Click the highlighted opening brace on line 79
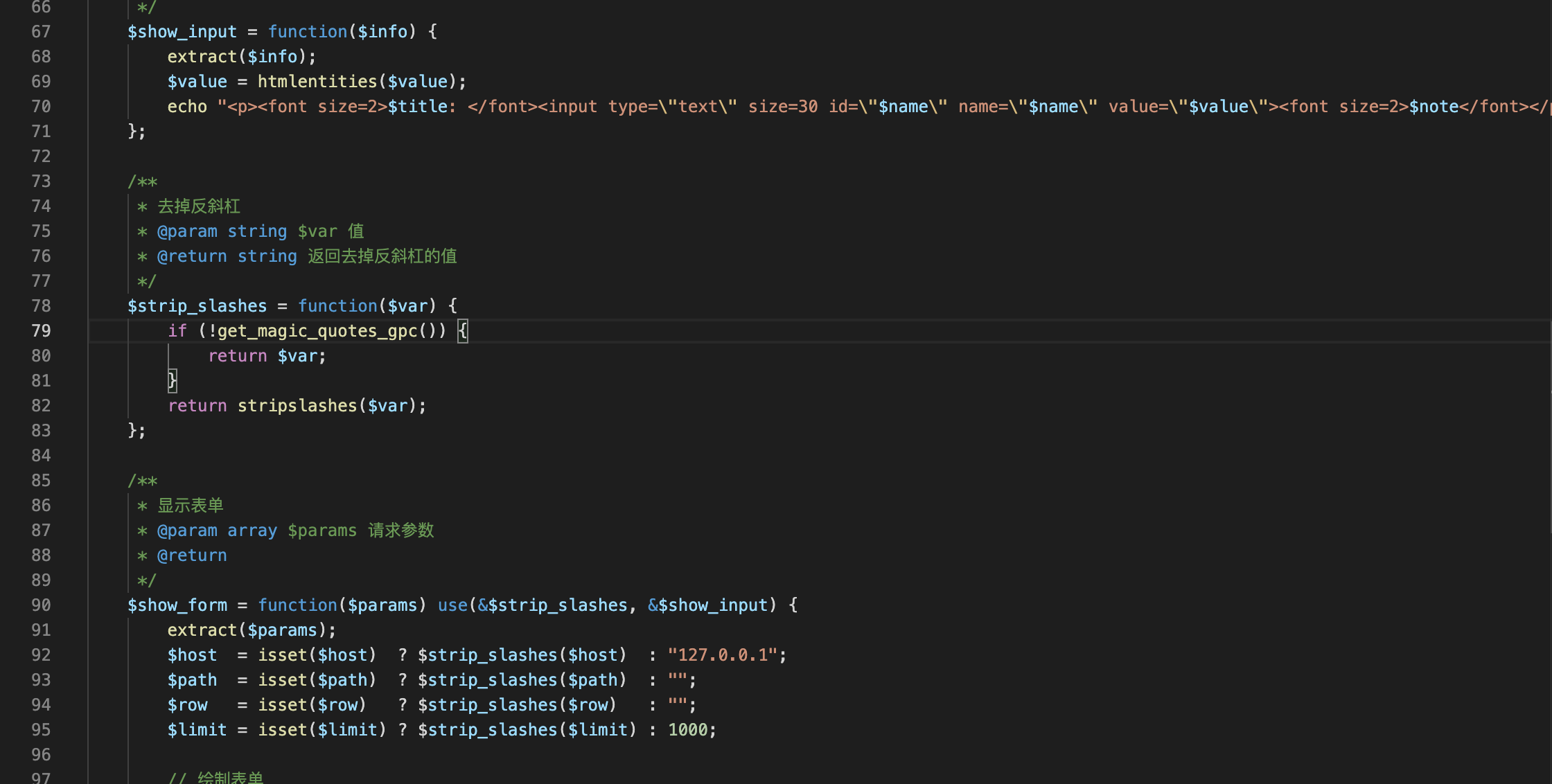The width and height of the screenshot is (1552, 784). (x=463, y=331)
